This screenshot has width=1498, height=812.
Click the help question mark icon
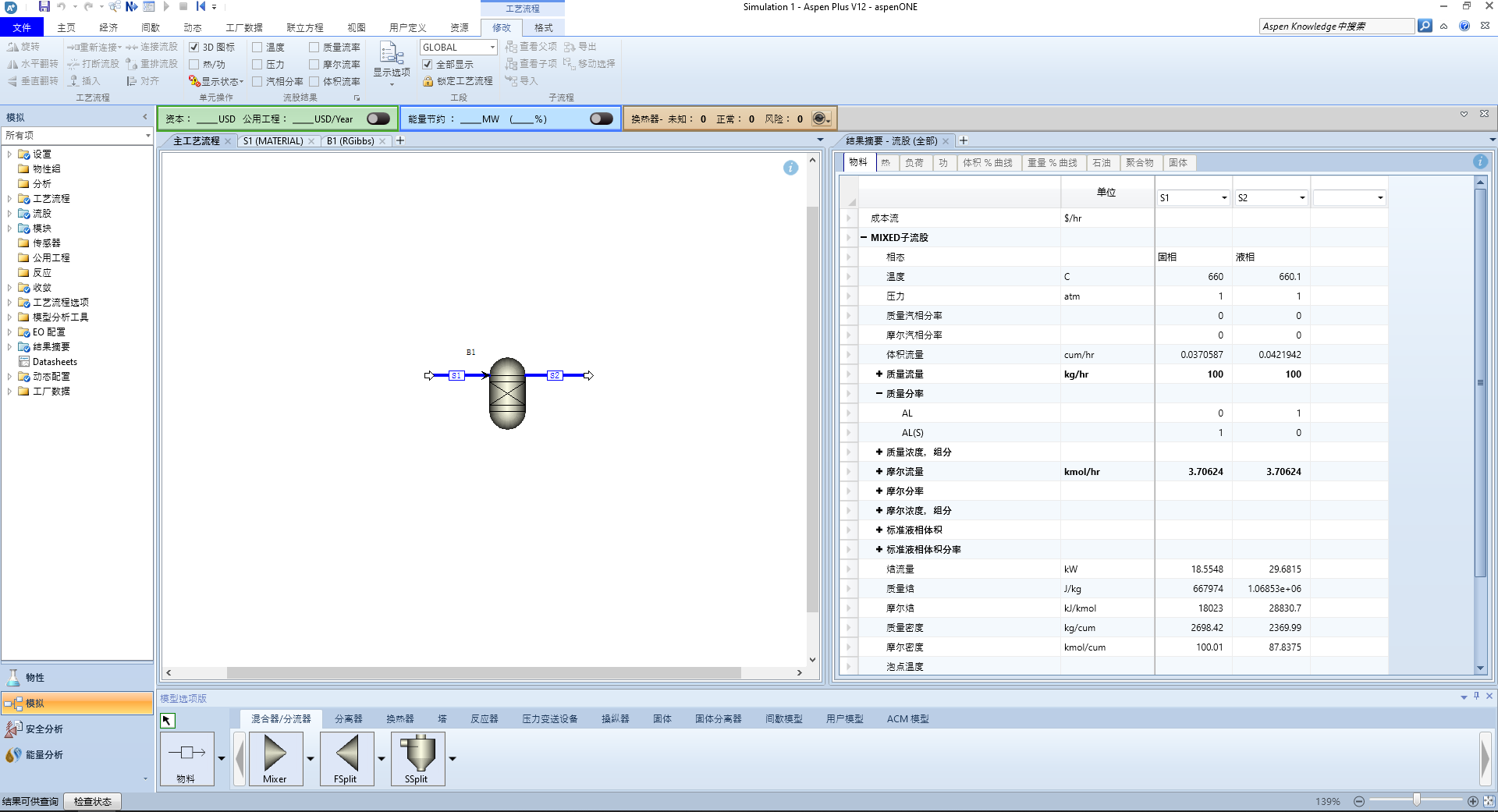[x=1464, y=26]
